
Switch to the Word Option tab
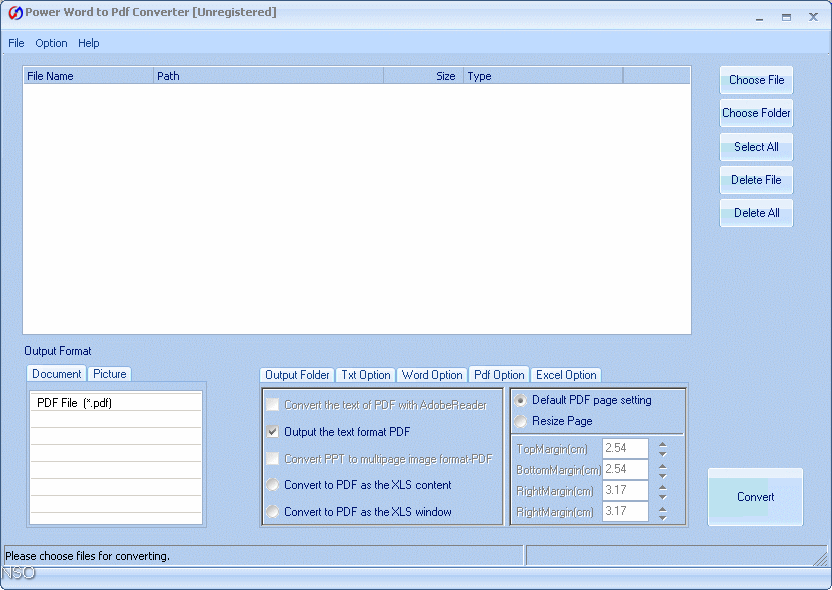pos(432,375)
